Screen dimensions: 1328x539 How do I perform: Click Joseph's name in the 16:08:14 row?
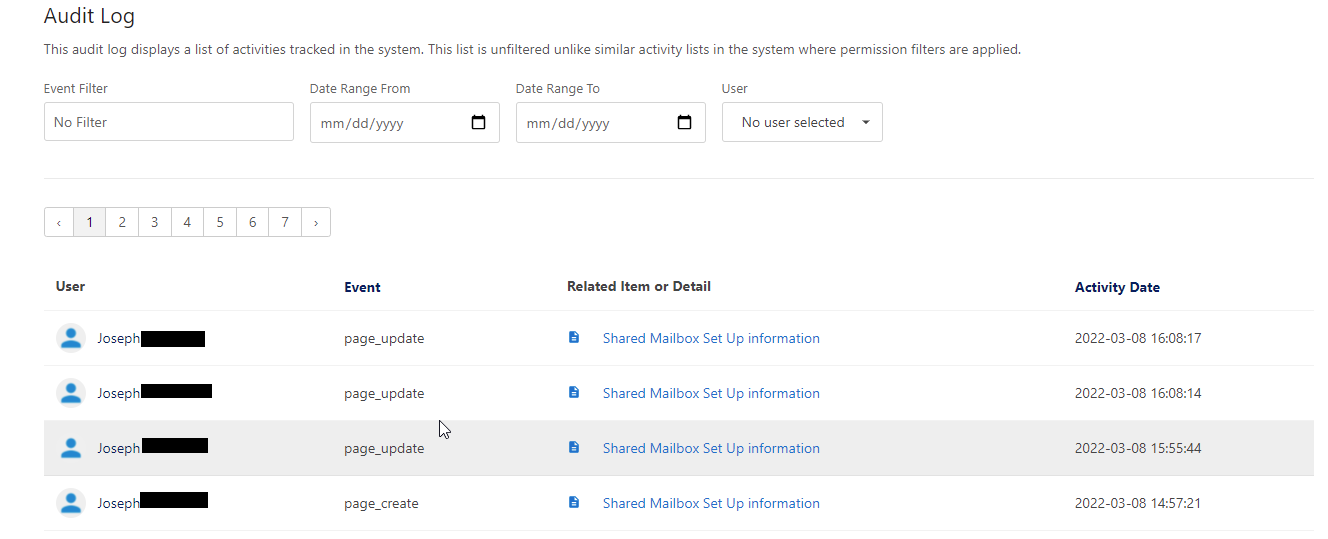point(119,393)
